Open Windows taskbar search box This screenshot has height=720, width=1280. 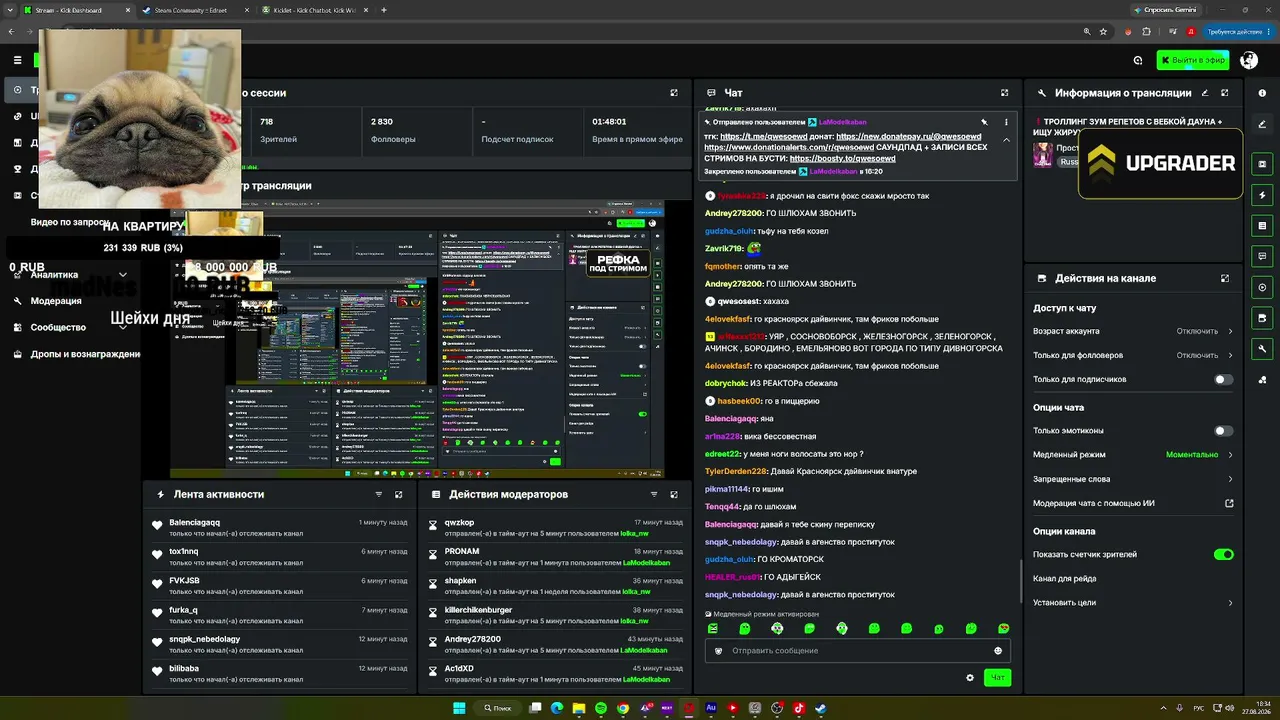(x=498, y=708)
